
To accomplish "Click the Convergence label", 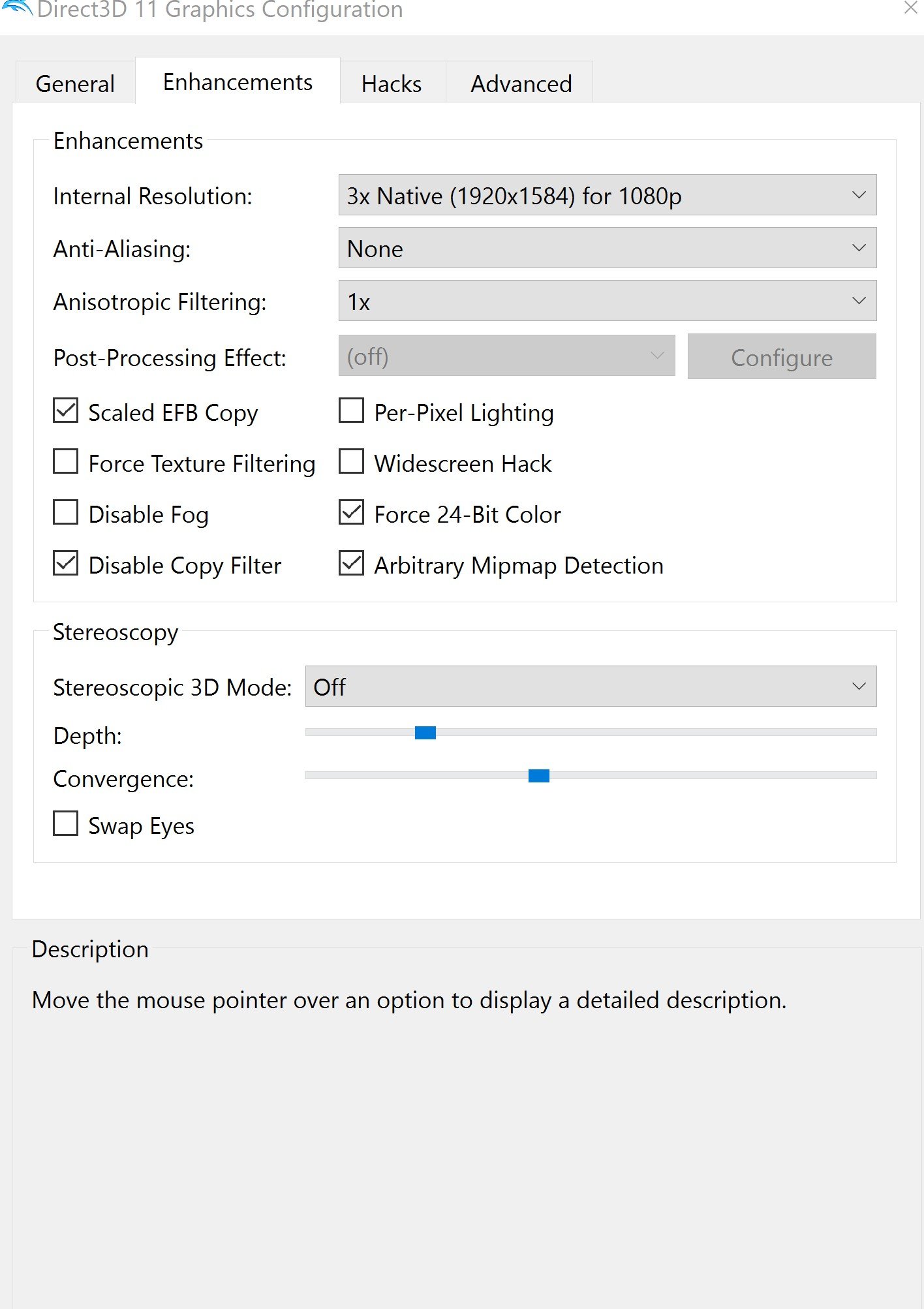I will coord(123,779).
